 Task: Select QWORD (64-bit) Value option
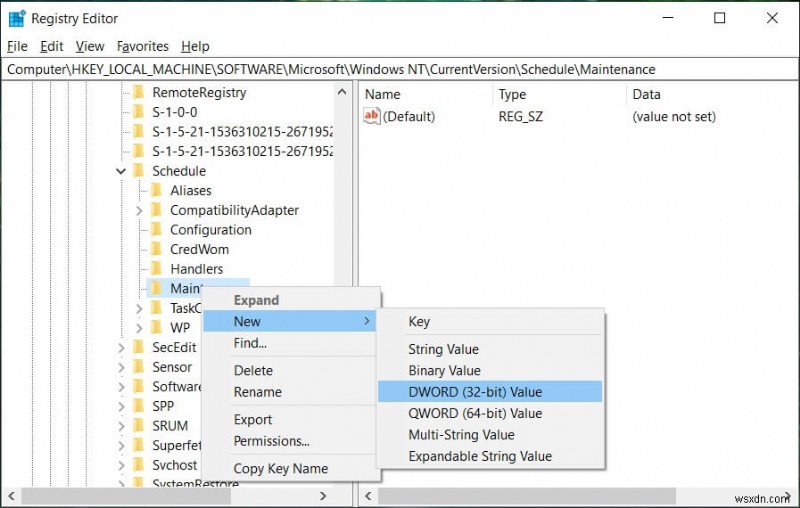pos(475,413)
